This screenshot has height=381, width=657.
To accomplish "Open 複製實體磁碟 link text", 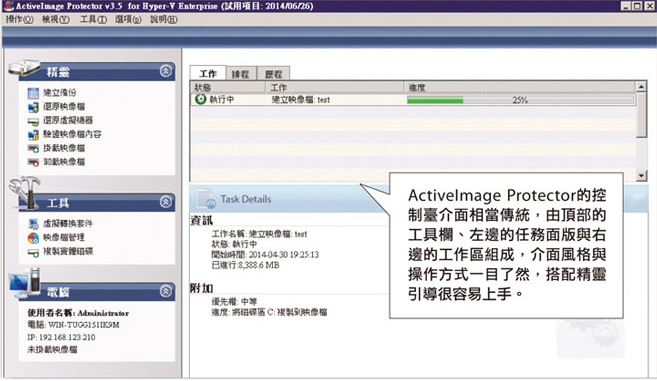I will pos(68,251).
